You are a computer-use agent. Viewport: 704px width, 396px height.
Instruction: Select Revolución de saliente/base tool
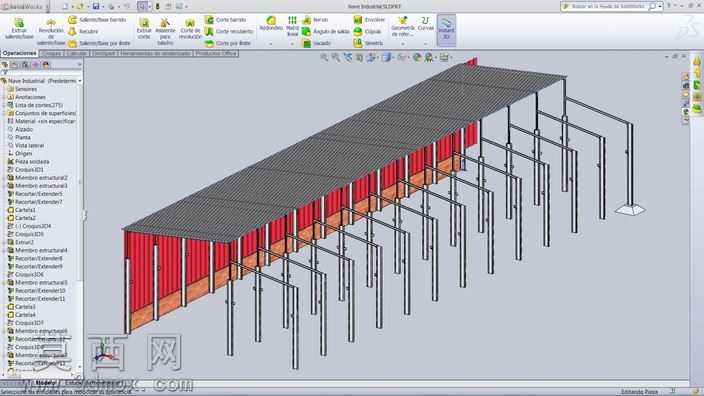pos(51,31)
